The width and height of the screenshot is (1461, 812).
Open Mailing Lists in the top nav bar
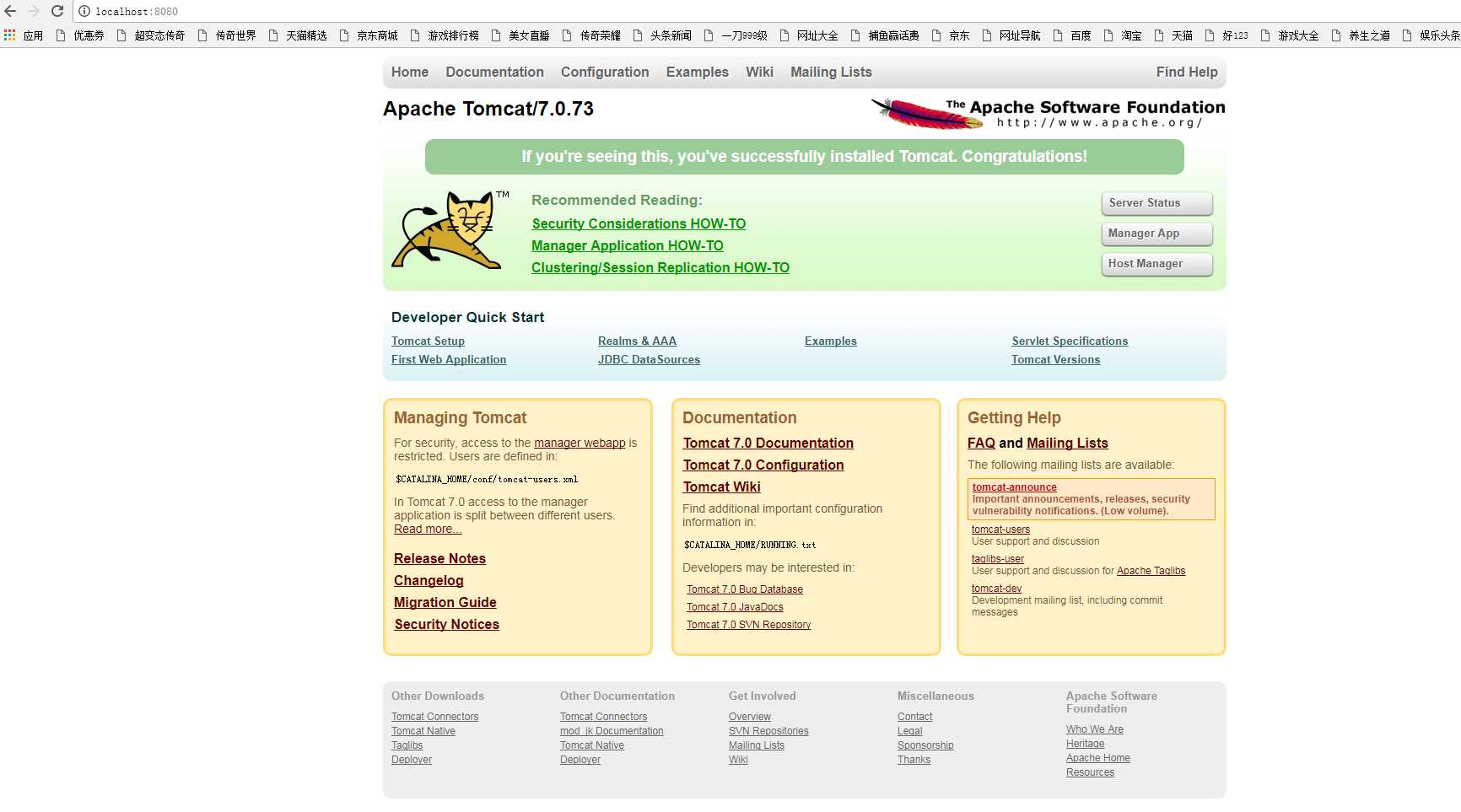[x=831, y=73]
